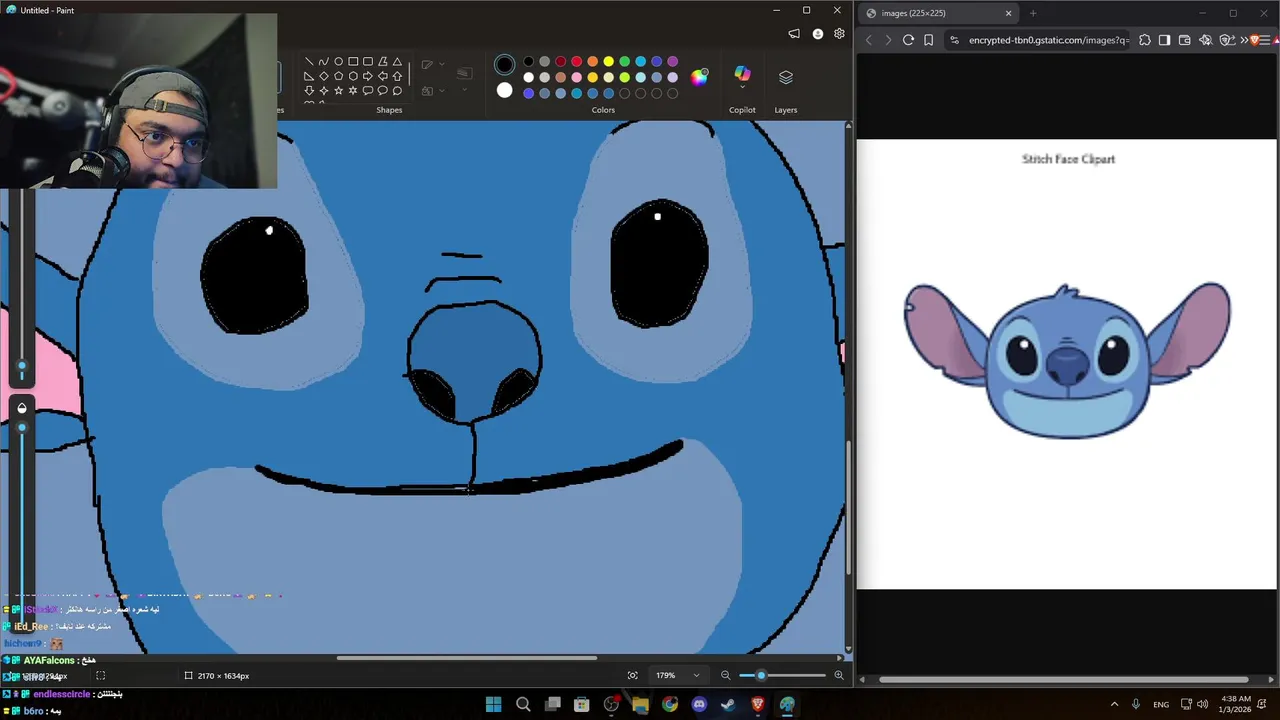Viewport: 1280px width, 720px height.
Task: Select the diamond shape tool
Action: click(323, 76)
